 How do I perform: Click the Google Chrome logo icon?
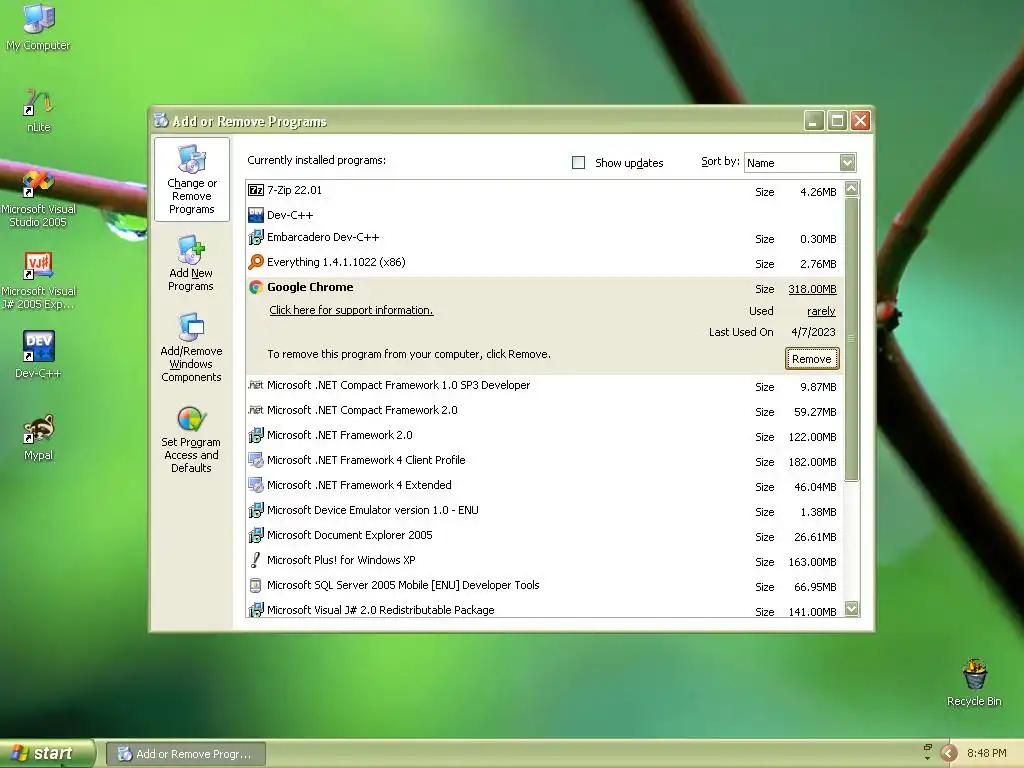[x=256, y=287]
